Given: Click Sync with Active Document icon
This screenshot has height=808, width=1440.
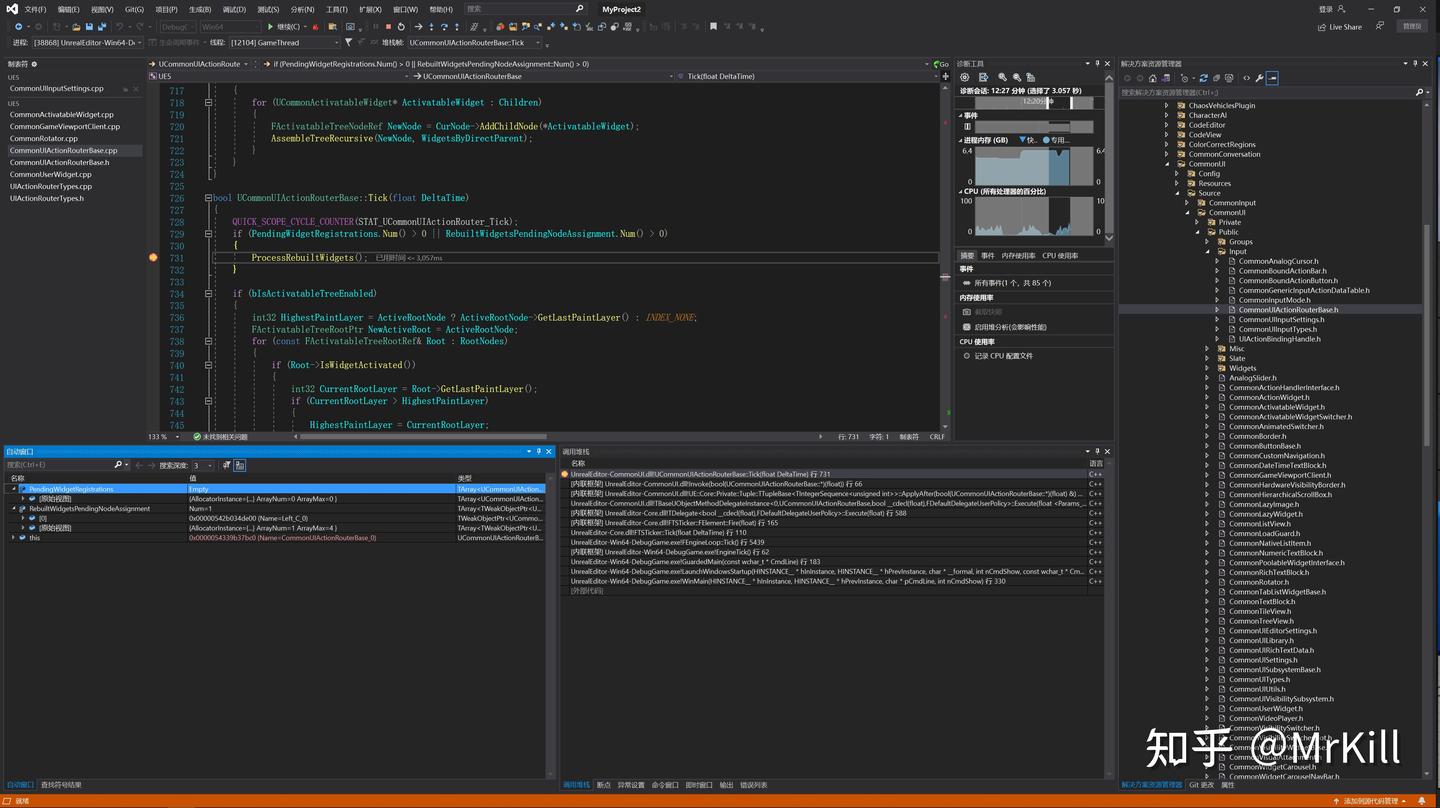Looking at the screenshot, I should [1203, 78].
